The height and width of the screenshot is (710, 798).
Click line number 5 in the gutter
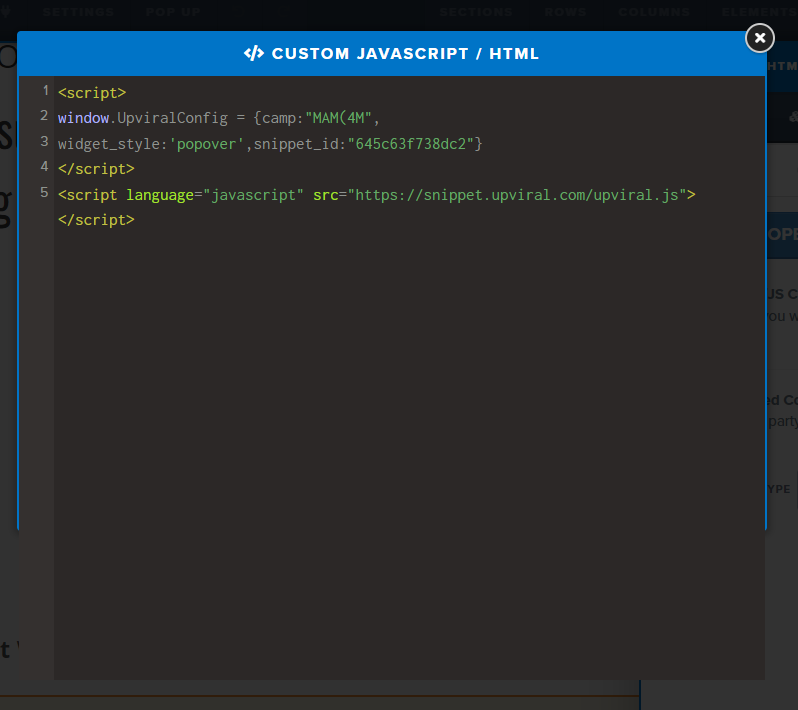pos(44,192)
